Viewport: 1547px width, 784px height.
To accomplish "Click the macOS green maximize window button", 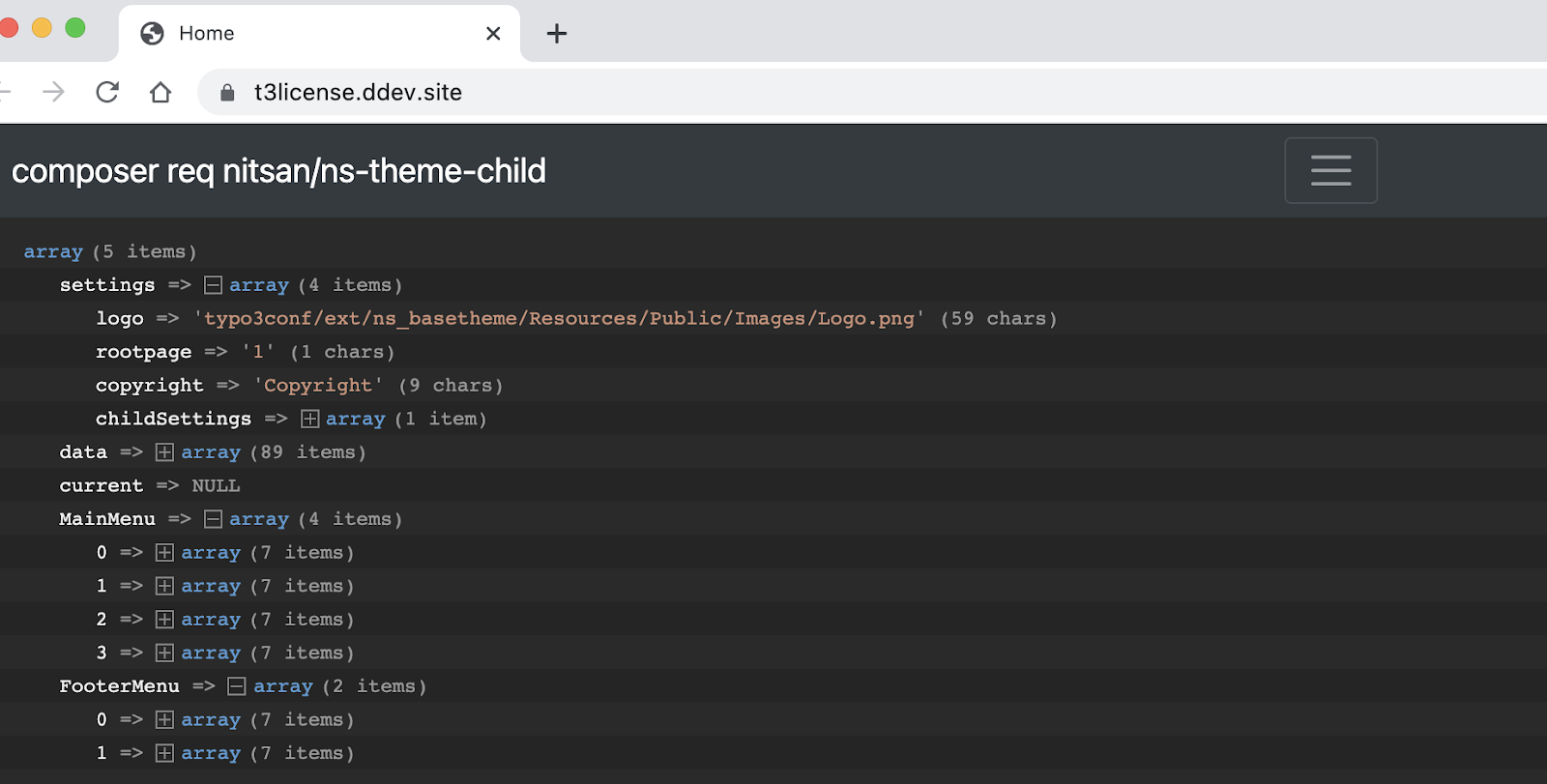I will [x=75, y=27].
